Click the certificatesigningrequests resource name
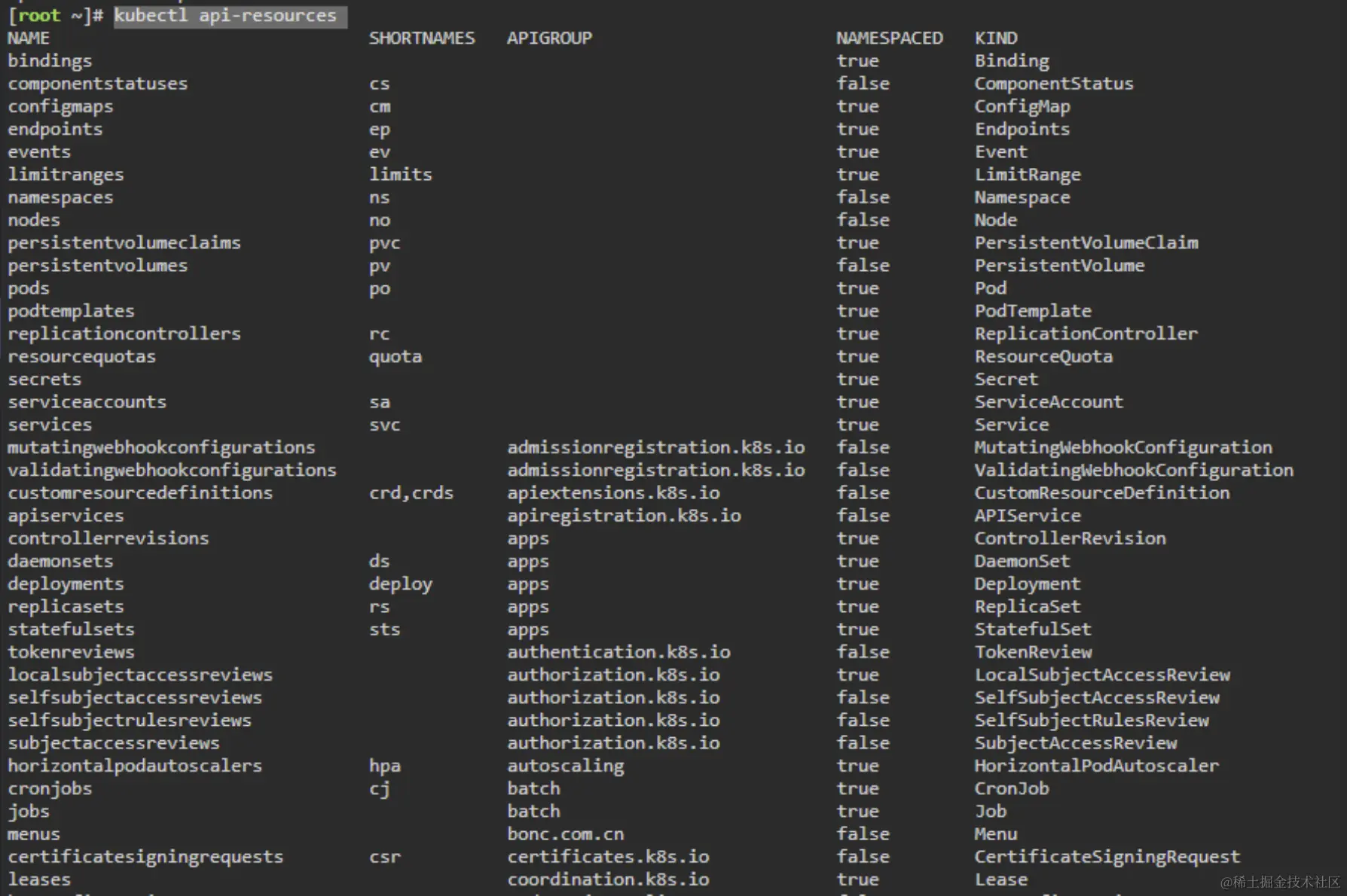 tap(145, 857)
